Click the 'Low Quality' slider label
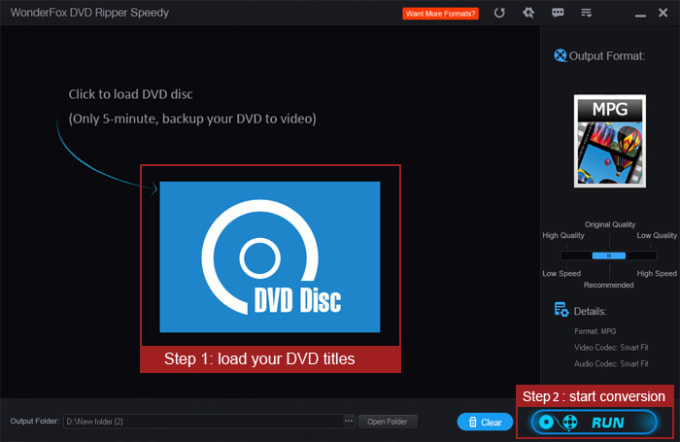The width and height of the screenshot is (680, 442). point(656,235)
